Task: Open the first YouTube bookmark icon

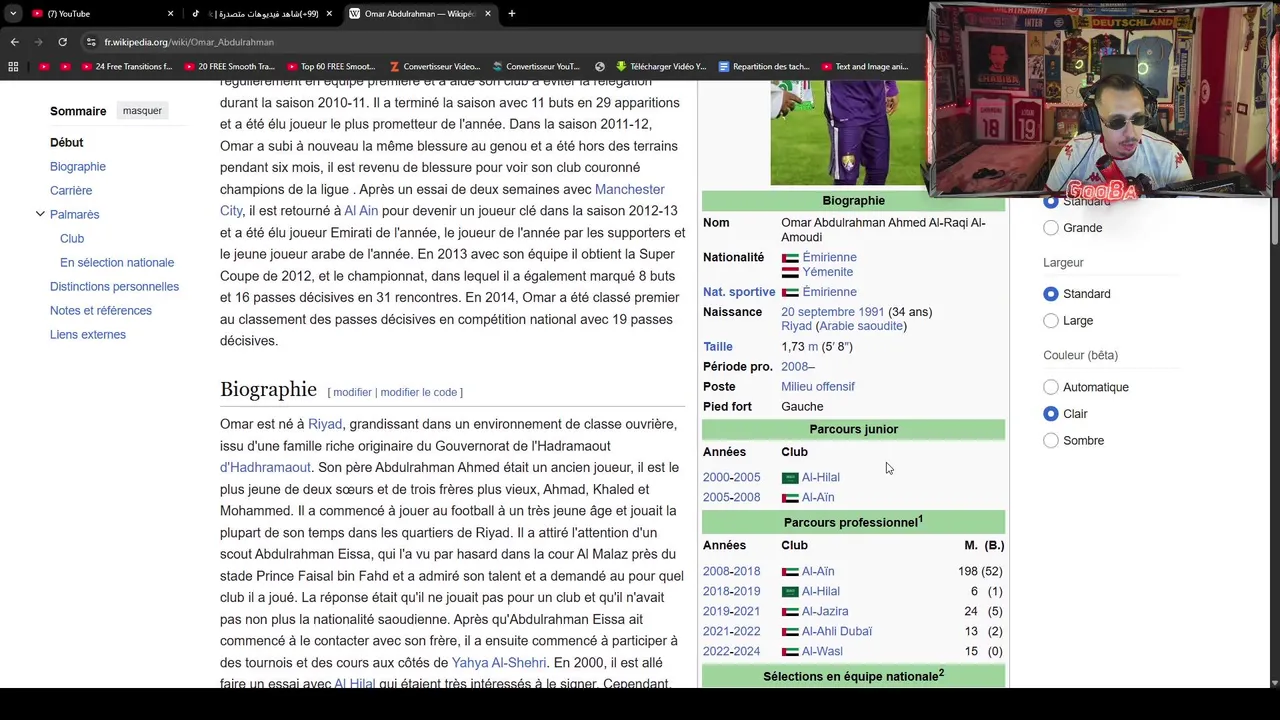Action: pos(44,67)
